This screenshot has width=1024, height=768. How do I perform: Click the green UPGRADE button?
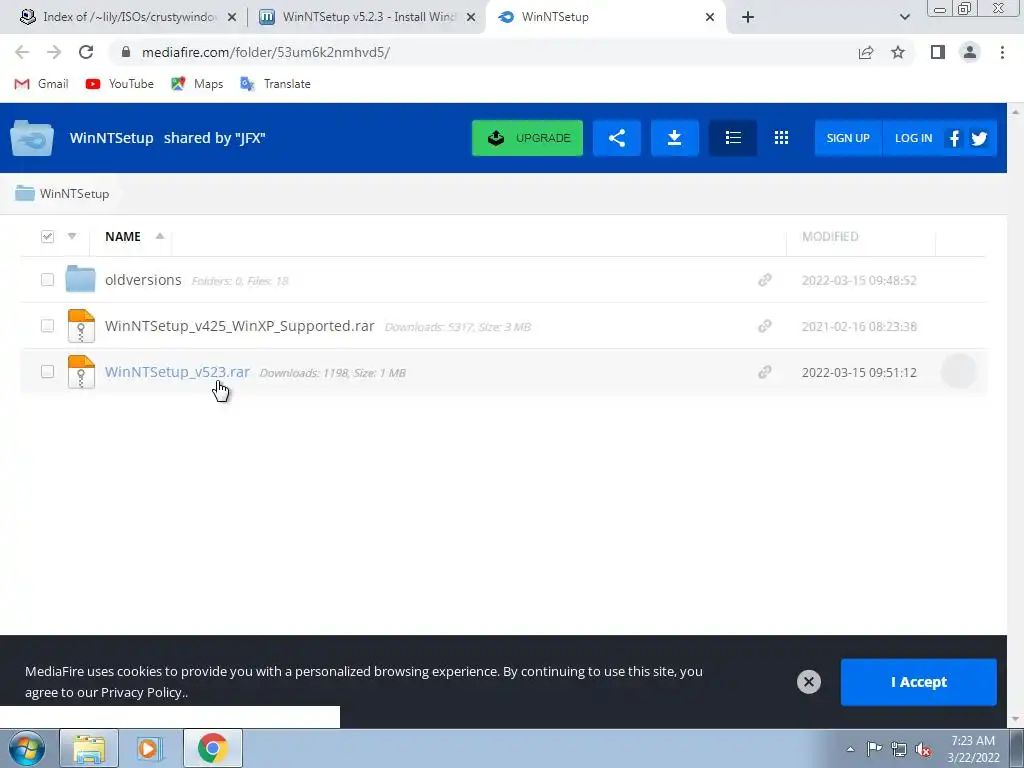click(528, 138)
